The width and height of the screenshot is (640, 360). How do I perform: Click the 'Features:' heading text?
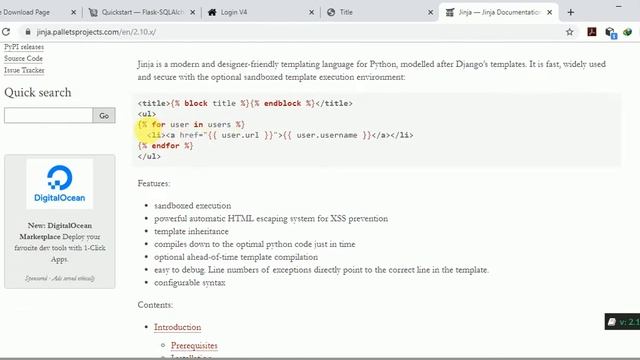tap(154, 184)
